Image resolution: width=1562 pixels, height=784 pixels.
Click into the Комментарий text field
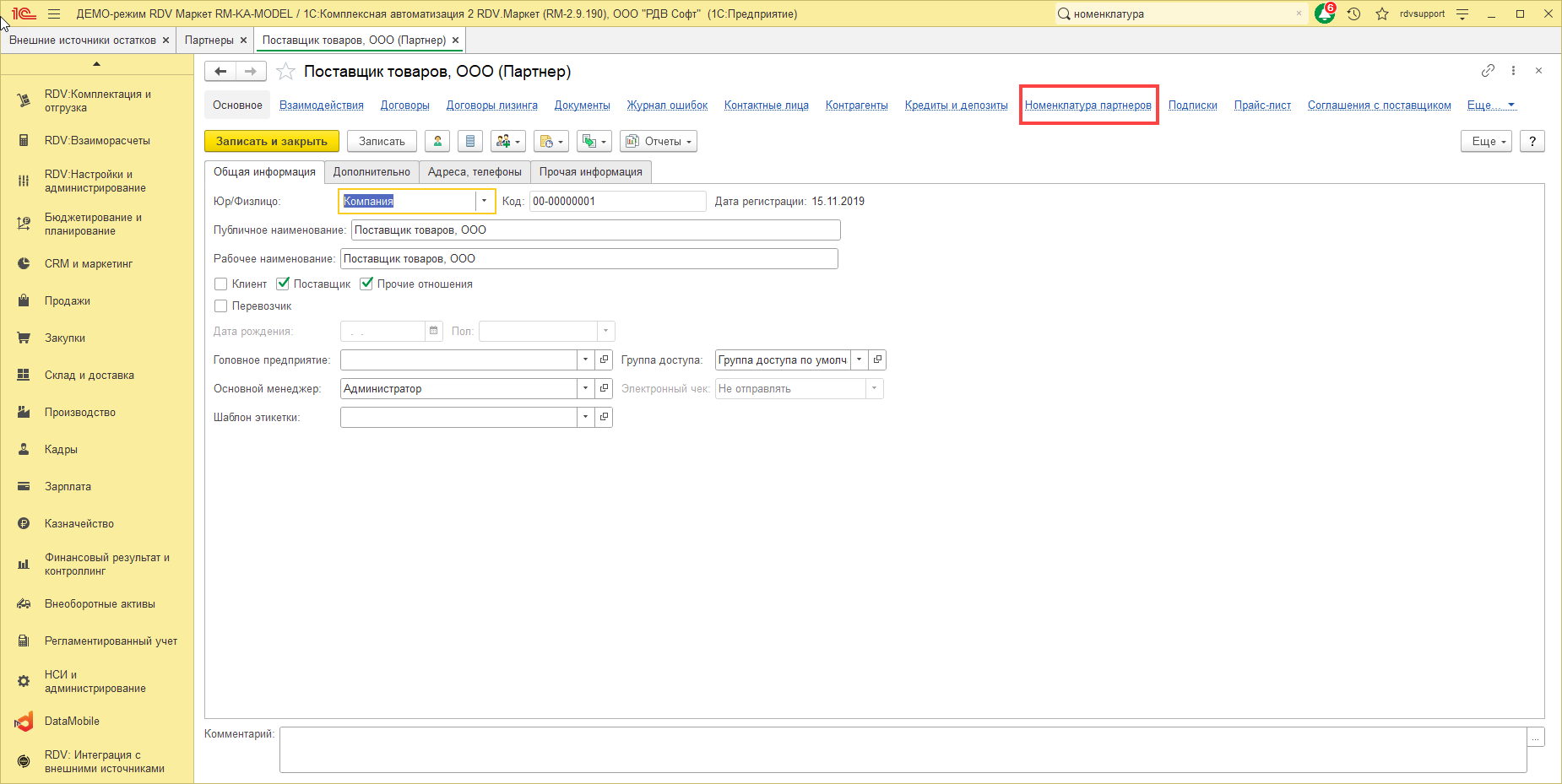coord(902,749)
